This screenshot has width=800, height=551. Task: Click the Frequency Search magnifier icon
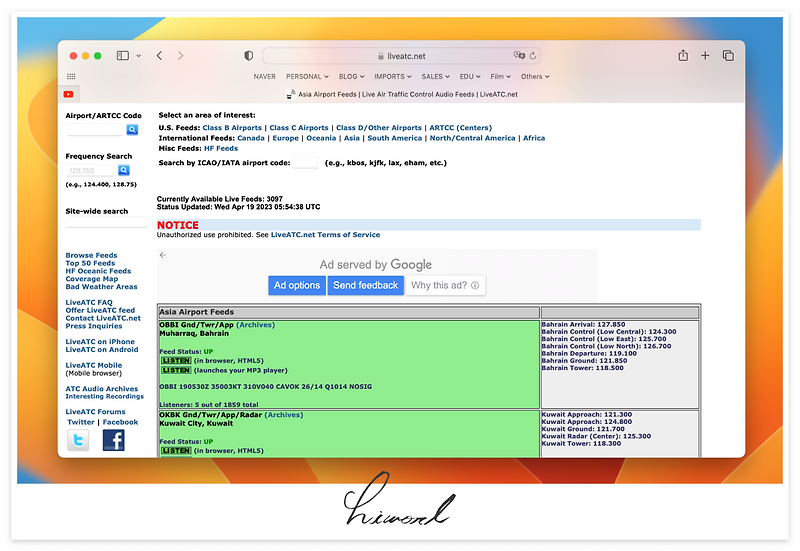pos(123,170)
